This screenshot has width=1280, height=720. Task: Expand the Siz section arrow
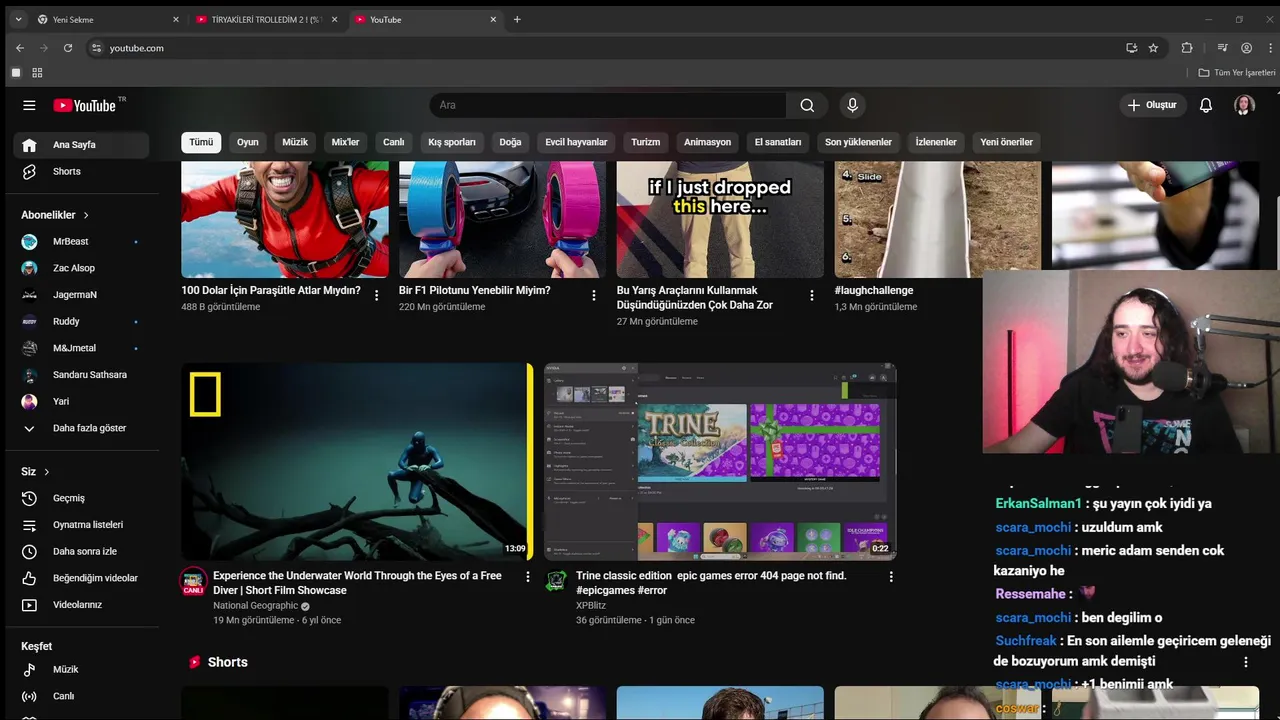tap(46, 472)
